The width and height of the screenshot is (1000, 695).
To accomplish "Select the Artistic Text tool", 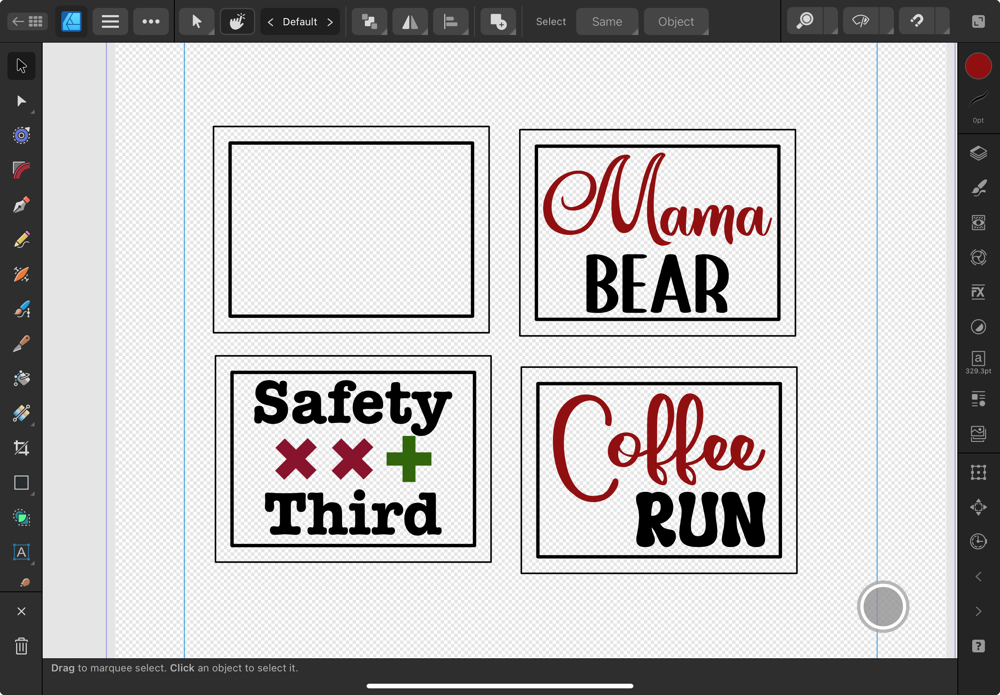I will (x=21, y=552).
